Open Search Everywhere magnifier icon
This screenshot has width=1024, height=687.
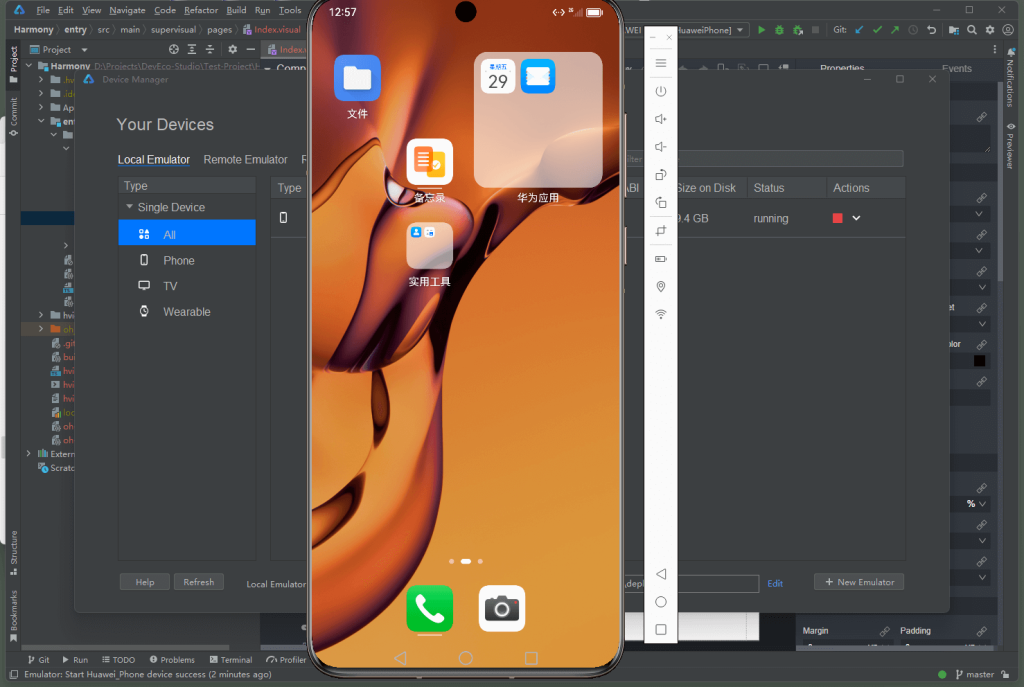(972, 30)
